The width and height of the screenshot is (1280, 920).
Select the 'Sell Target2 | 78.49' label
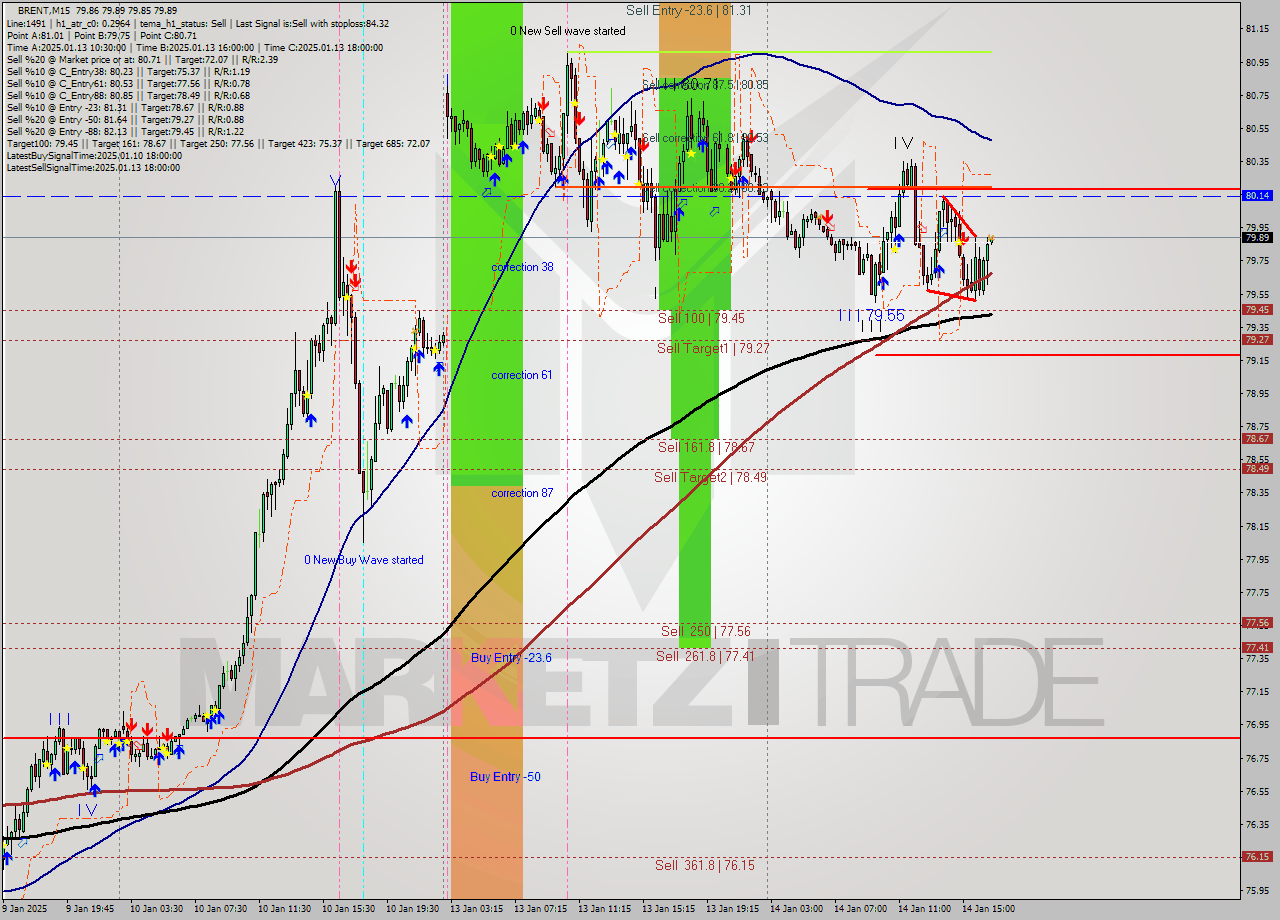[x=711, y=477]
